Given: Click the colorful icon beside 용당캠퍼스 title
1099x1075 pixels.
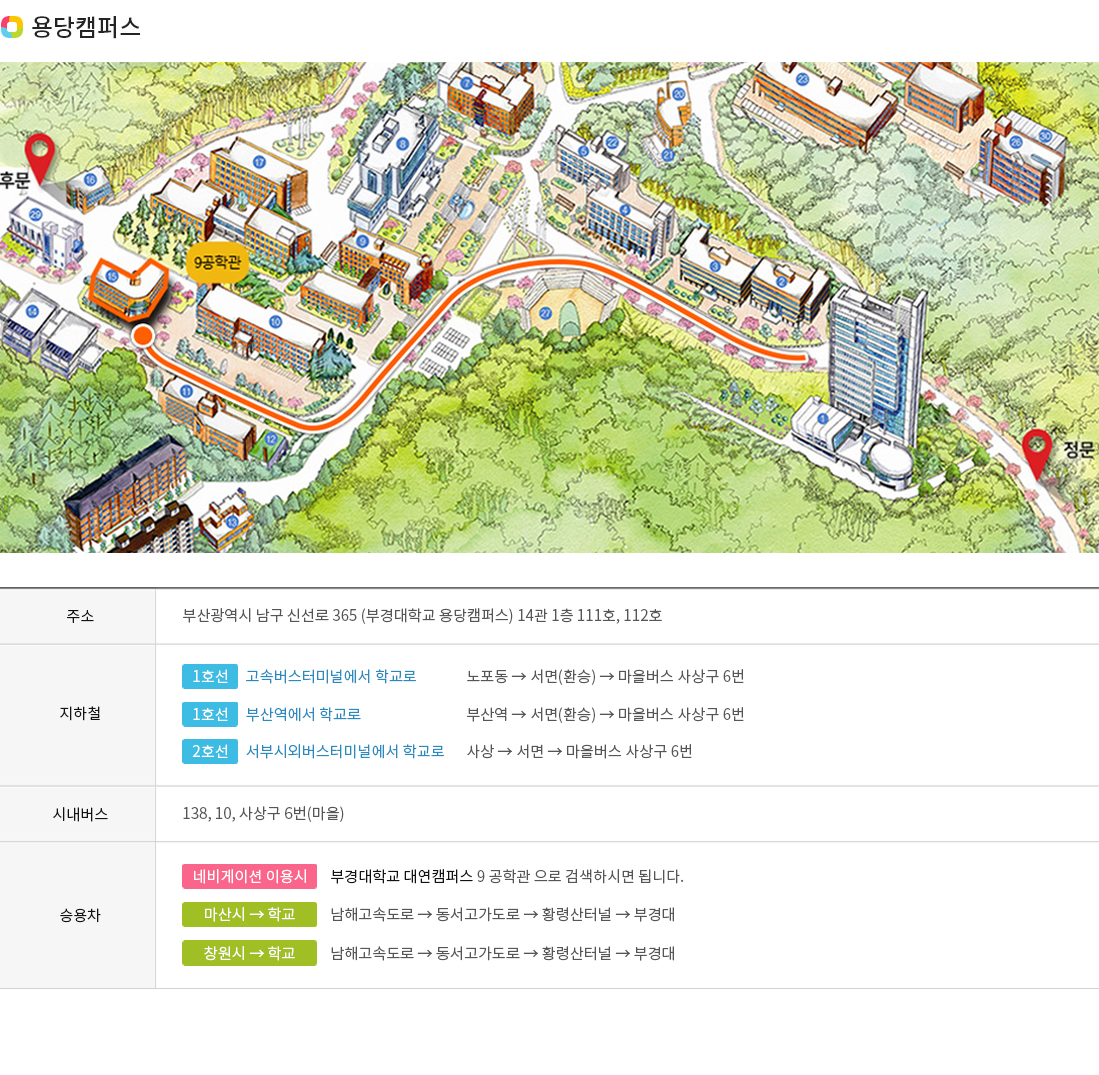Looking at the screenshot, I should (x=12, y=27).
